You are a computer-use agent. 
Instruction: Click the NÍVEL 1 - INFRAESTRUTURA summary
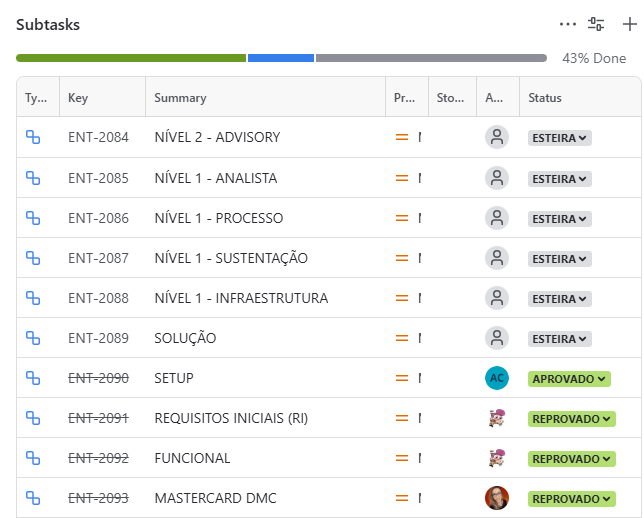241,298
